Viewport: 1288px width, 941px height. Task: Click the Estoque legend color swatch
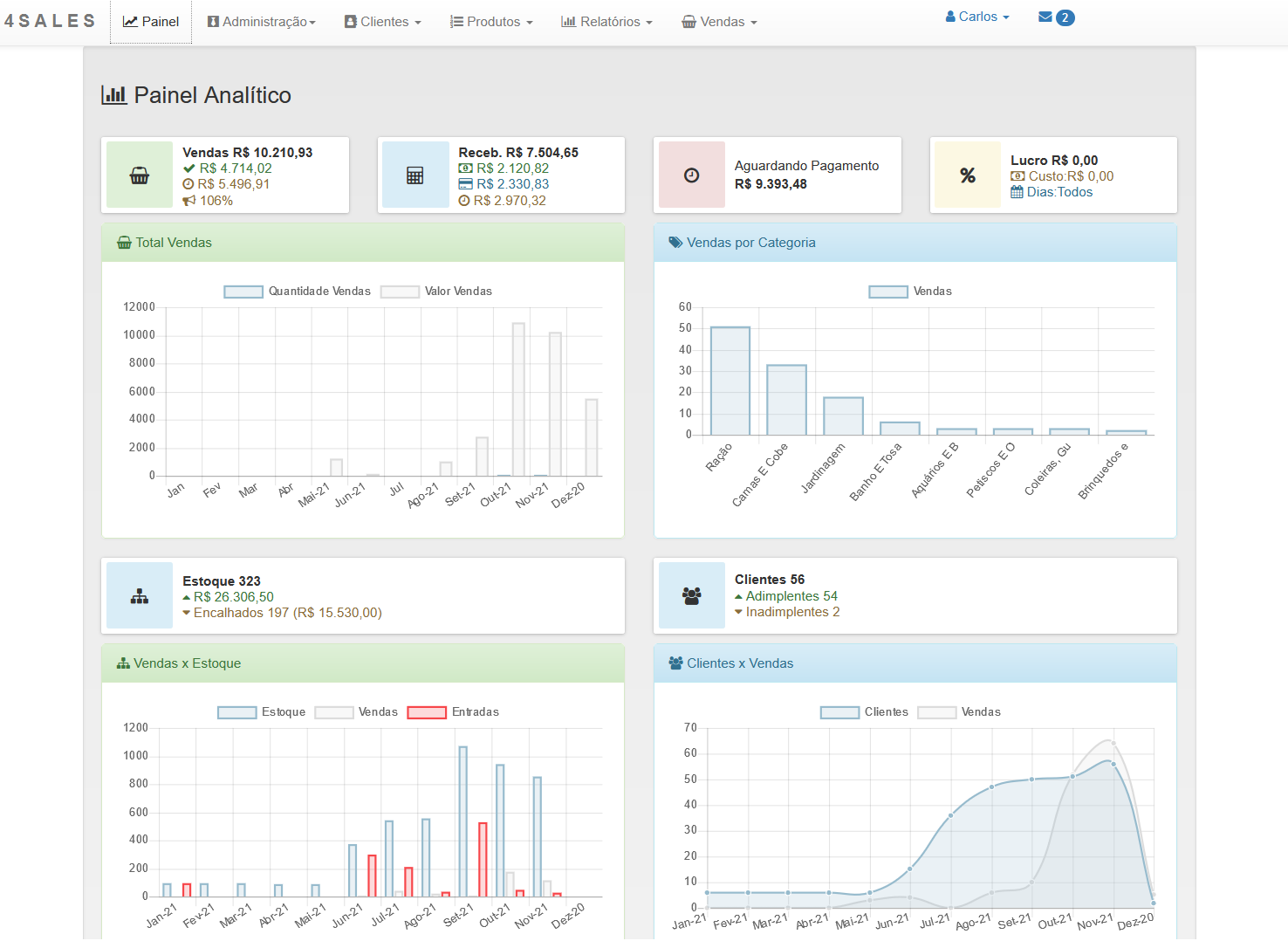pyautogui.click(x=236, y=712)
